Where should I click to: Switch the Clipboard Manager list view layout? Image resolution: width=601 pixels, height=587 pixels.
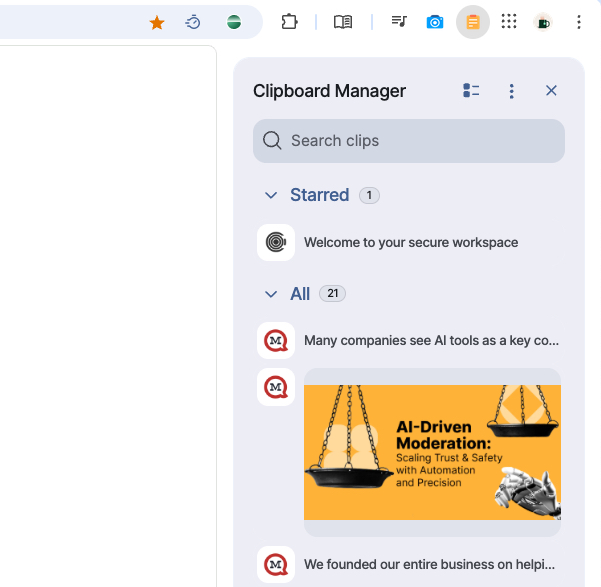coord(471,91)
